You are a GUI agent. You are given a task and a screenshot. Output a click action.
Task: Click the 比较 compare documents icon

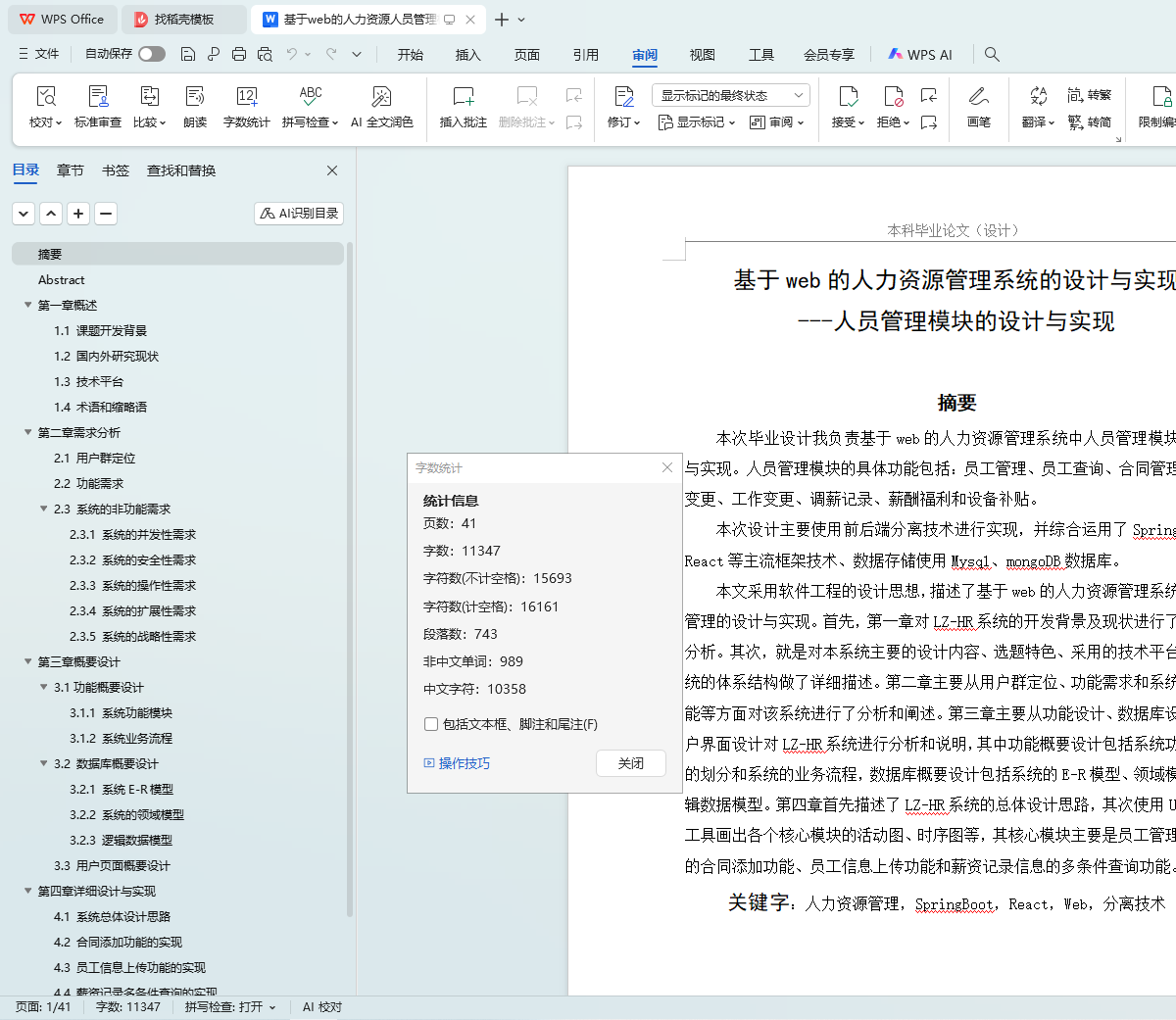click(x=149, y=106)
